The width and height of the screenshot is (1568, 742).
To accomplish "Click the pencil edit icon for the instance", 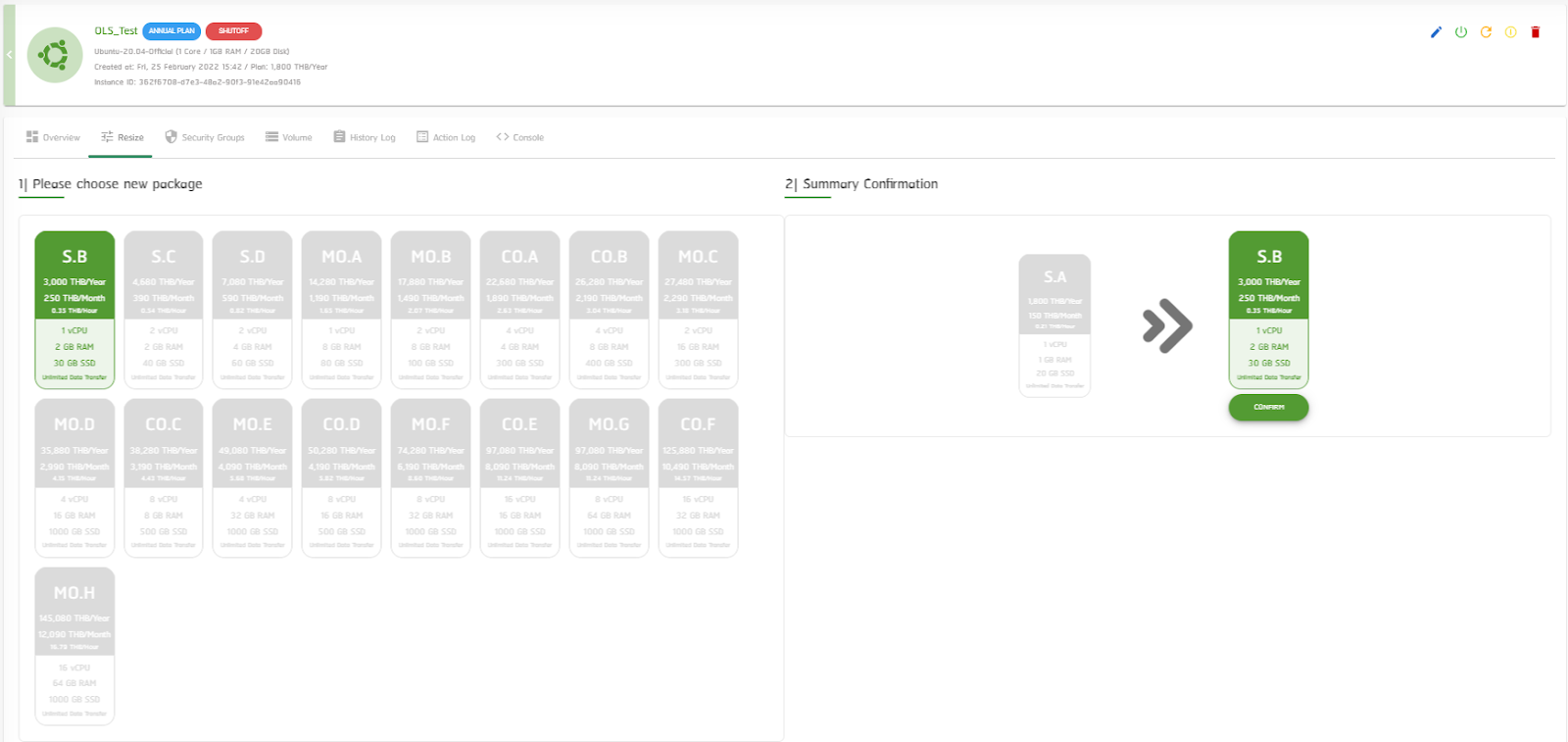I will click(1436, 32).
